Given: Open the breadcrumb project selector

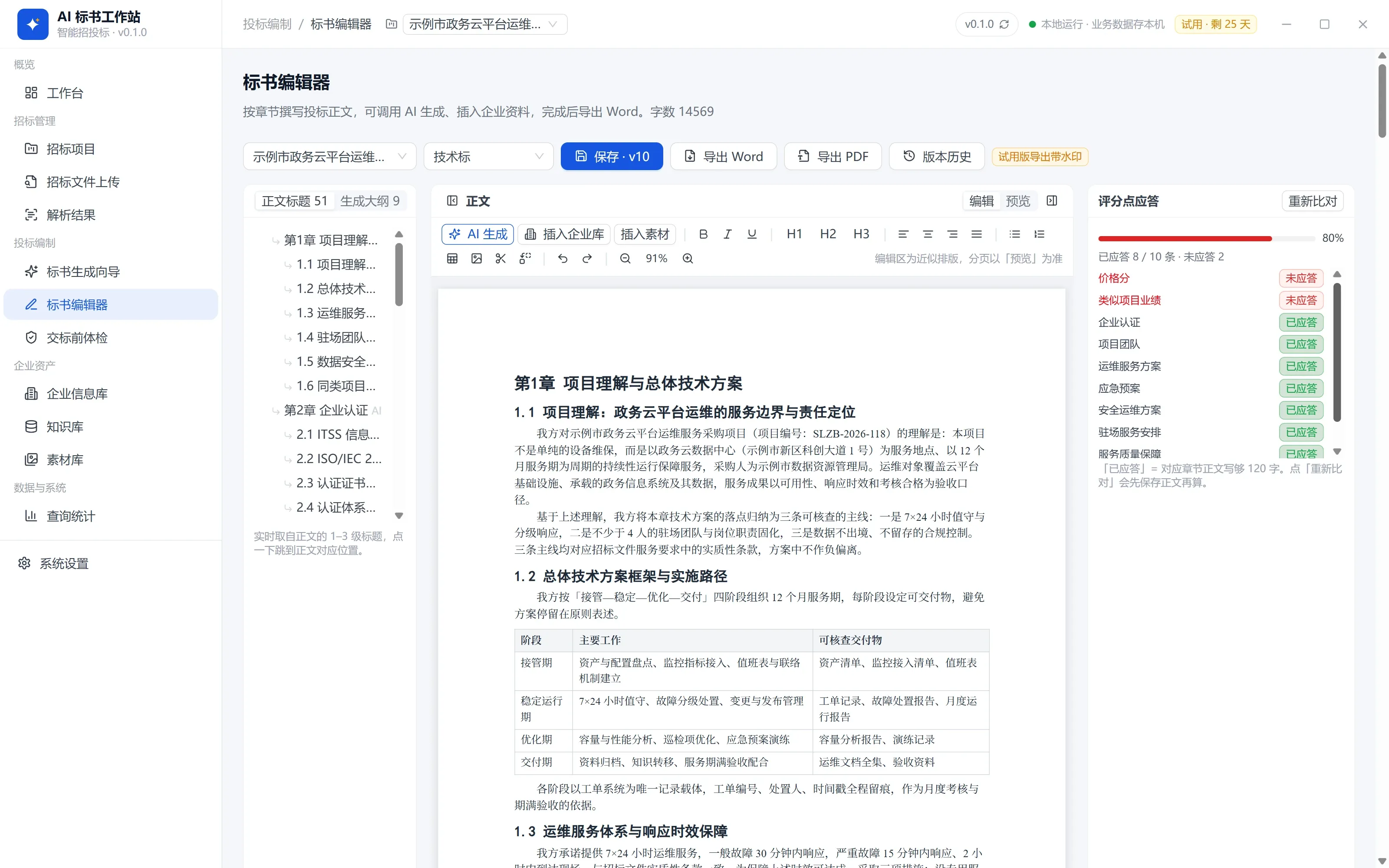Looking at the screenshot, I should click(x=485, y=24).
